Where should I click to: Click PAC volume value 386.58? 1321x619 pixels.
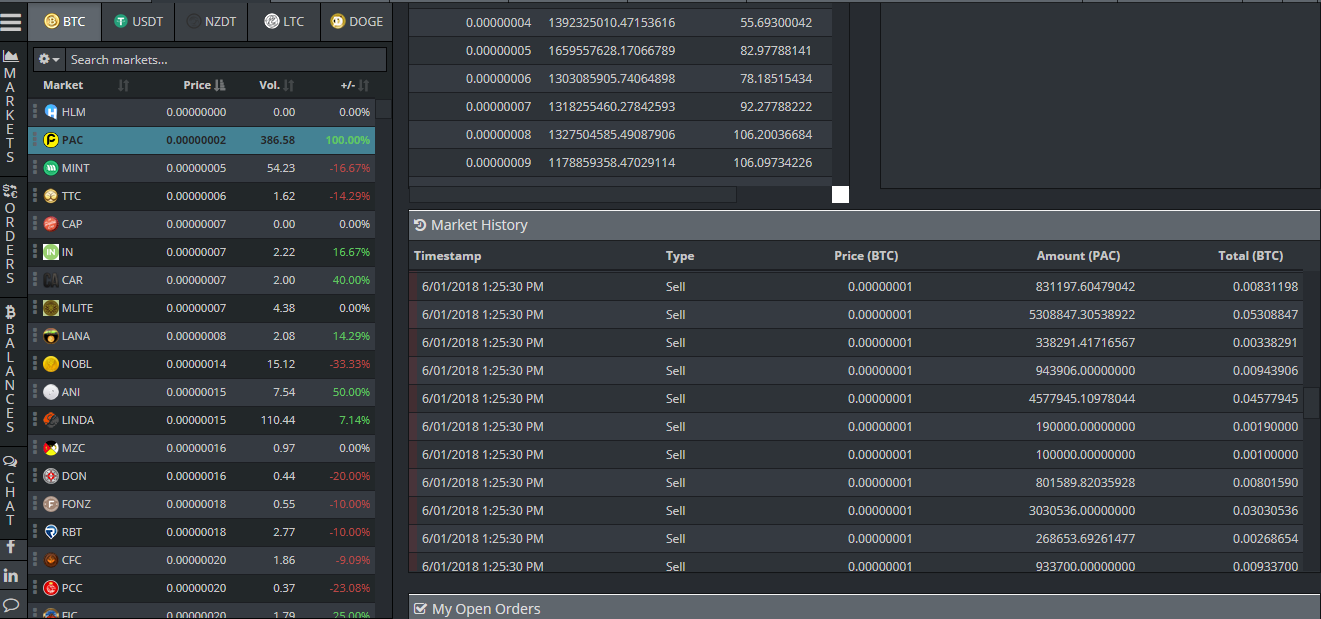[278, 140]
